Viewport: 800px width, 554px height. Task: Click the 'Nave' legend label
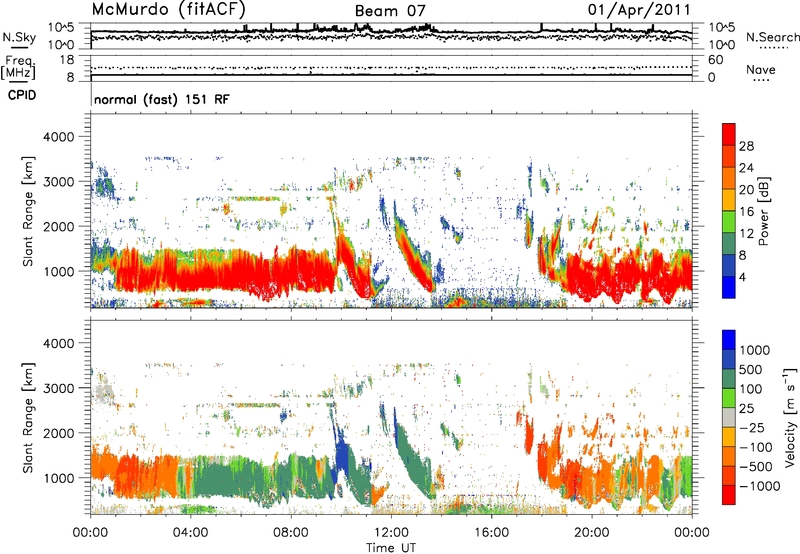click(761, 69)
